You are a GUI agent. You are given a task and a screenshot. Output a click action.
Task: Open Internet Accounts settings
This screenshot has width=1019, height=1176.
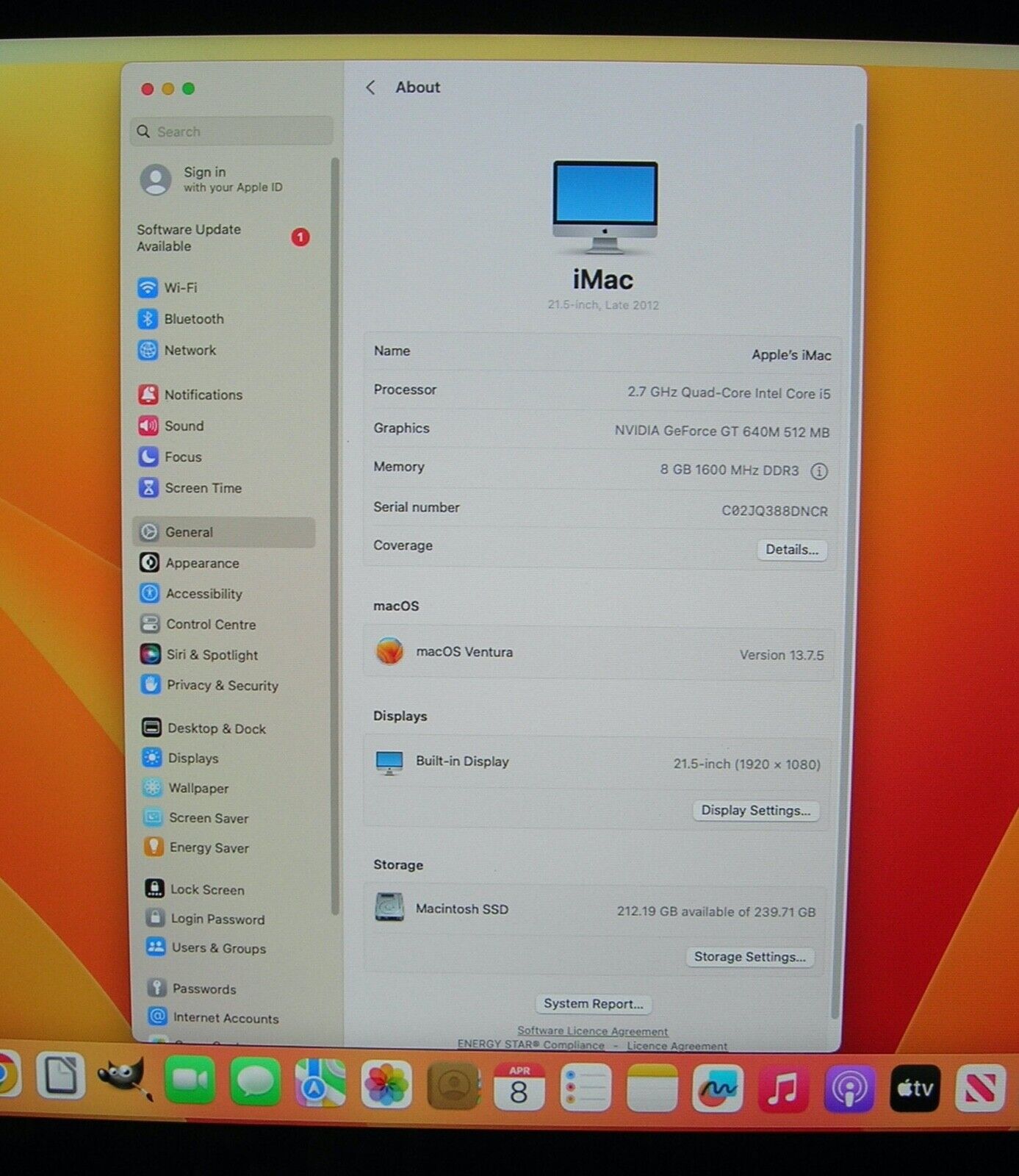coord(213,1019)
